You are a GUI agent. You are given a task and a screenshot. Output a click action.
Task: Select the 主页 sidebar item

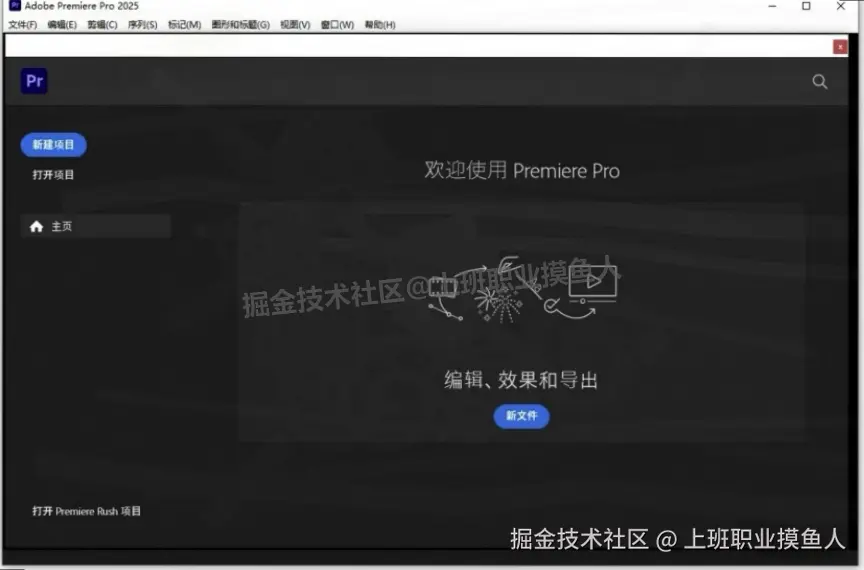click(96, 227)
